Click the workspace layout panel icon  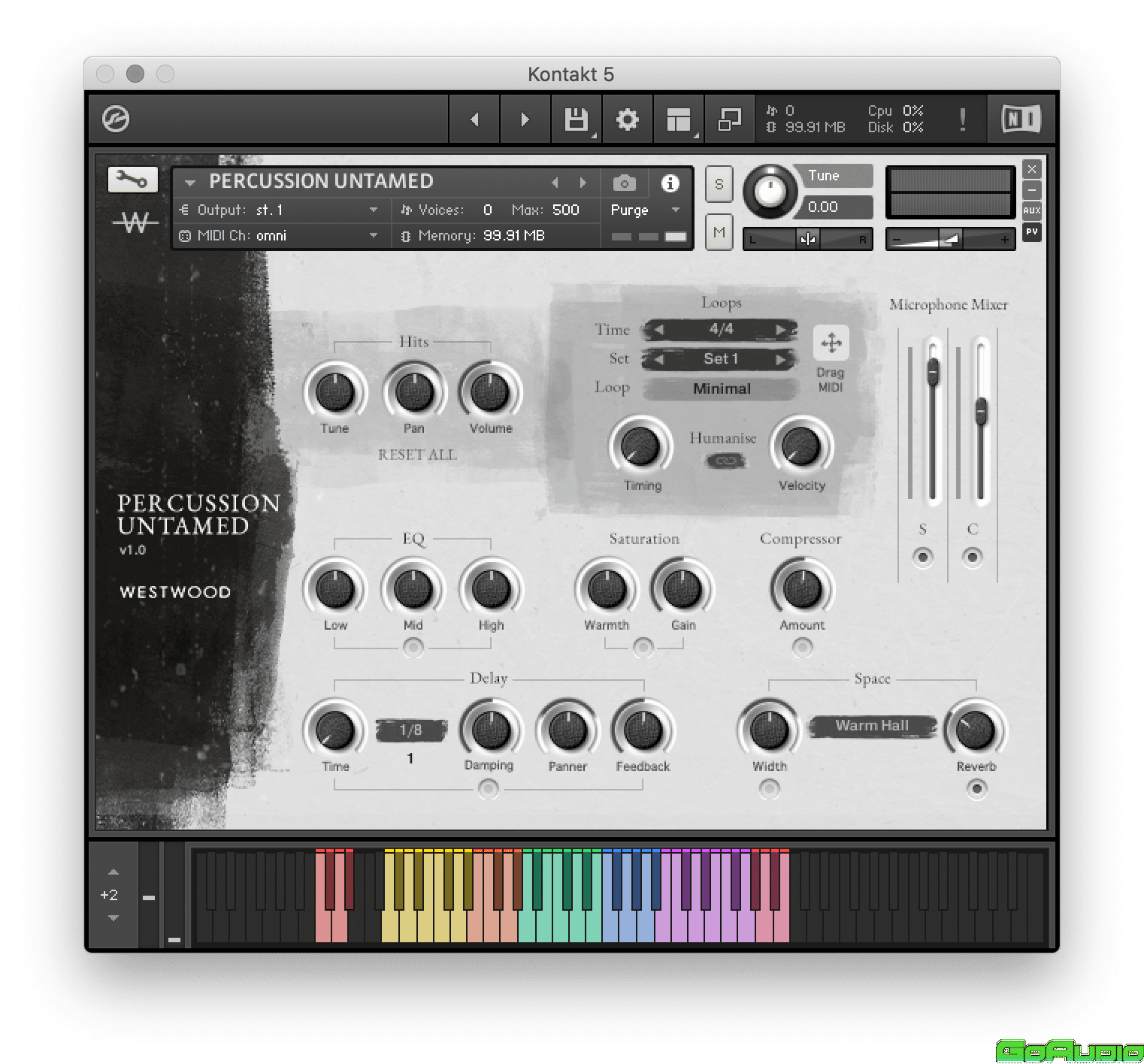coord(678,119)
